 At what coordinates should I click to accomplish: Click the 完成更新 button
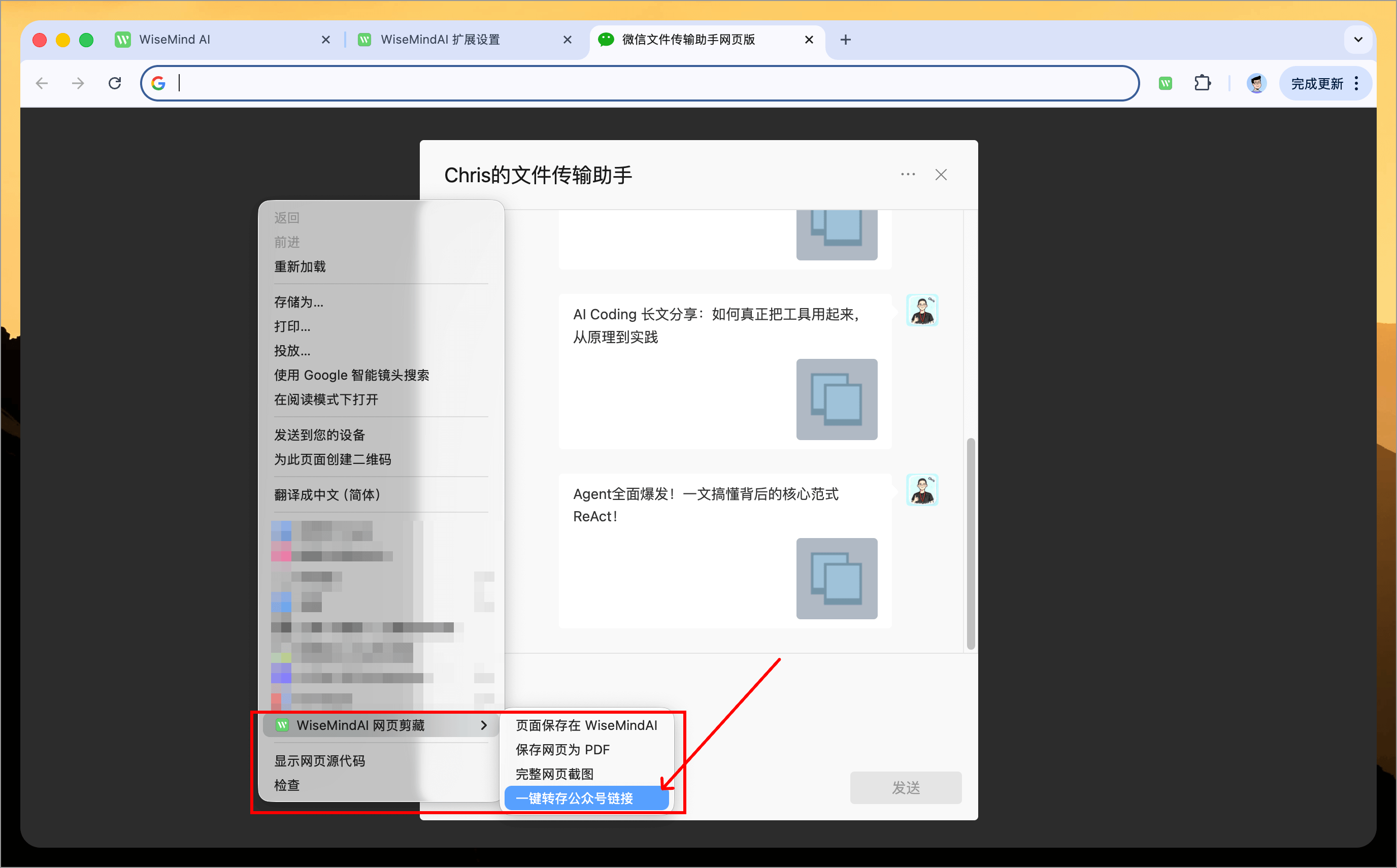tap(1317, 83)
